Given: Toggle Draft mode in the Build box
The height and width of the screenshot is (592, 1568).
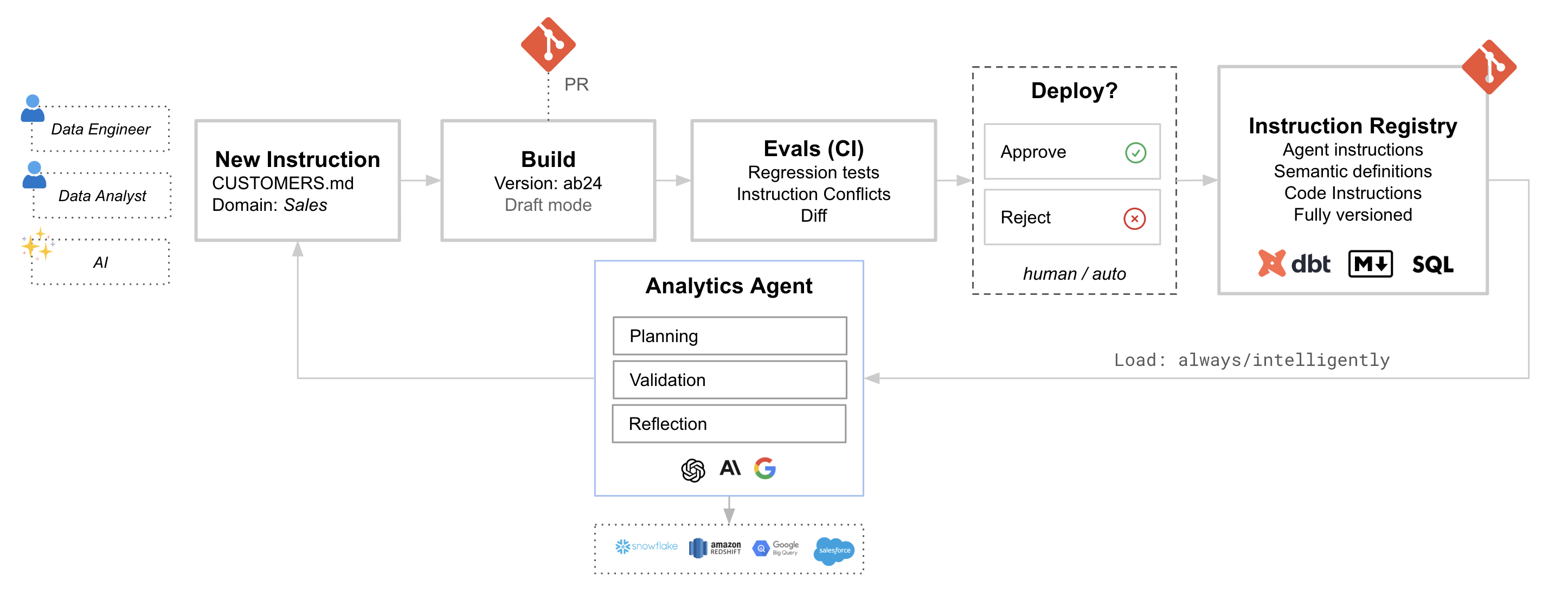Looking at the screenshot, I should [x=548, y=205].
